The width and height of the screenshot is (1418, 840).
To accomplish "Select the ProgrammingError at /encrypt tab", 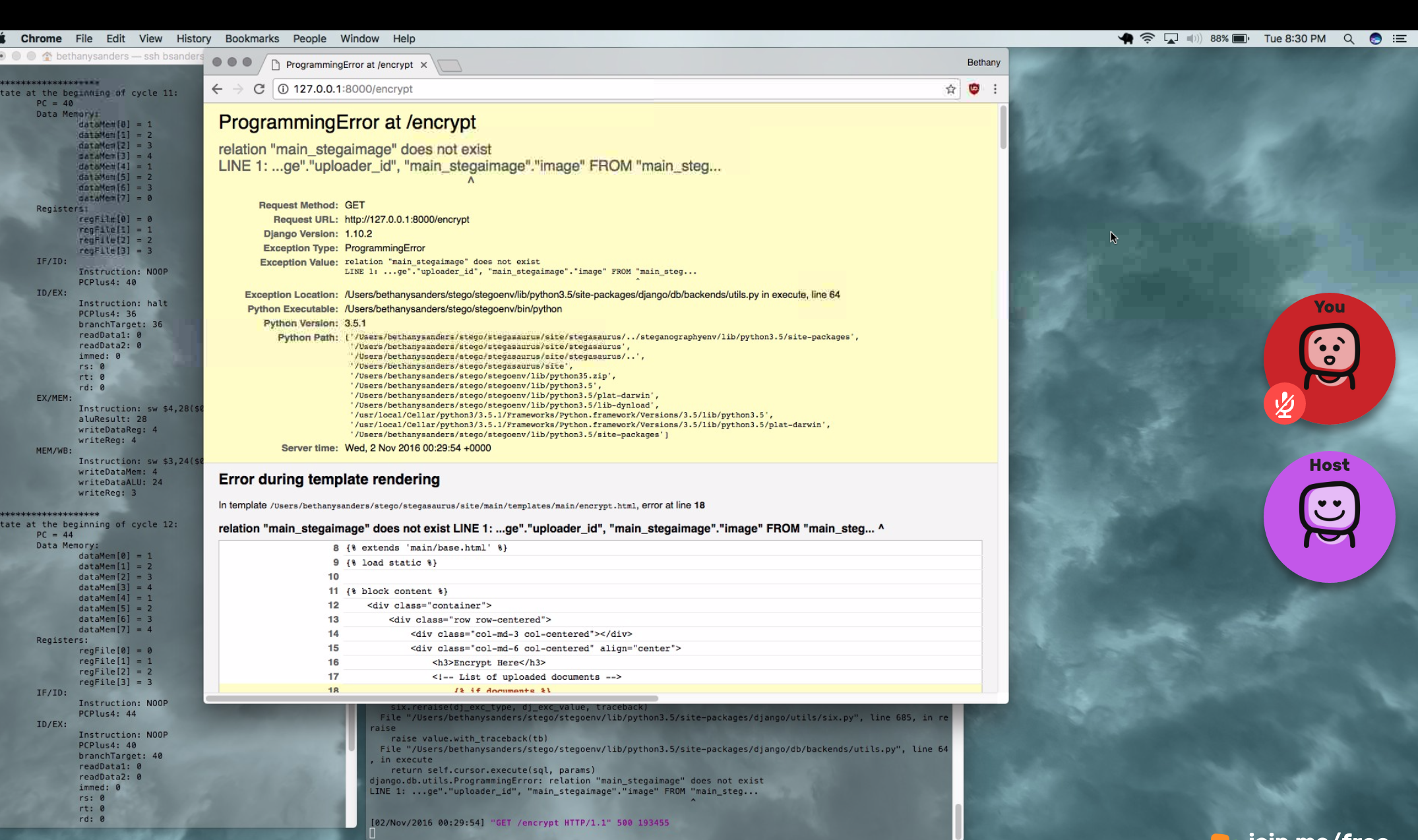I will (x=350, y=65).
